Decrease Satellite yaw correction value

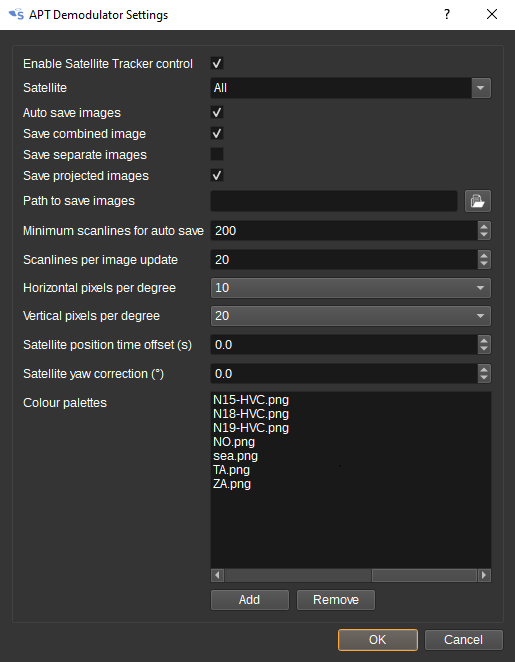[484, 378]
